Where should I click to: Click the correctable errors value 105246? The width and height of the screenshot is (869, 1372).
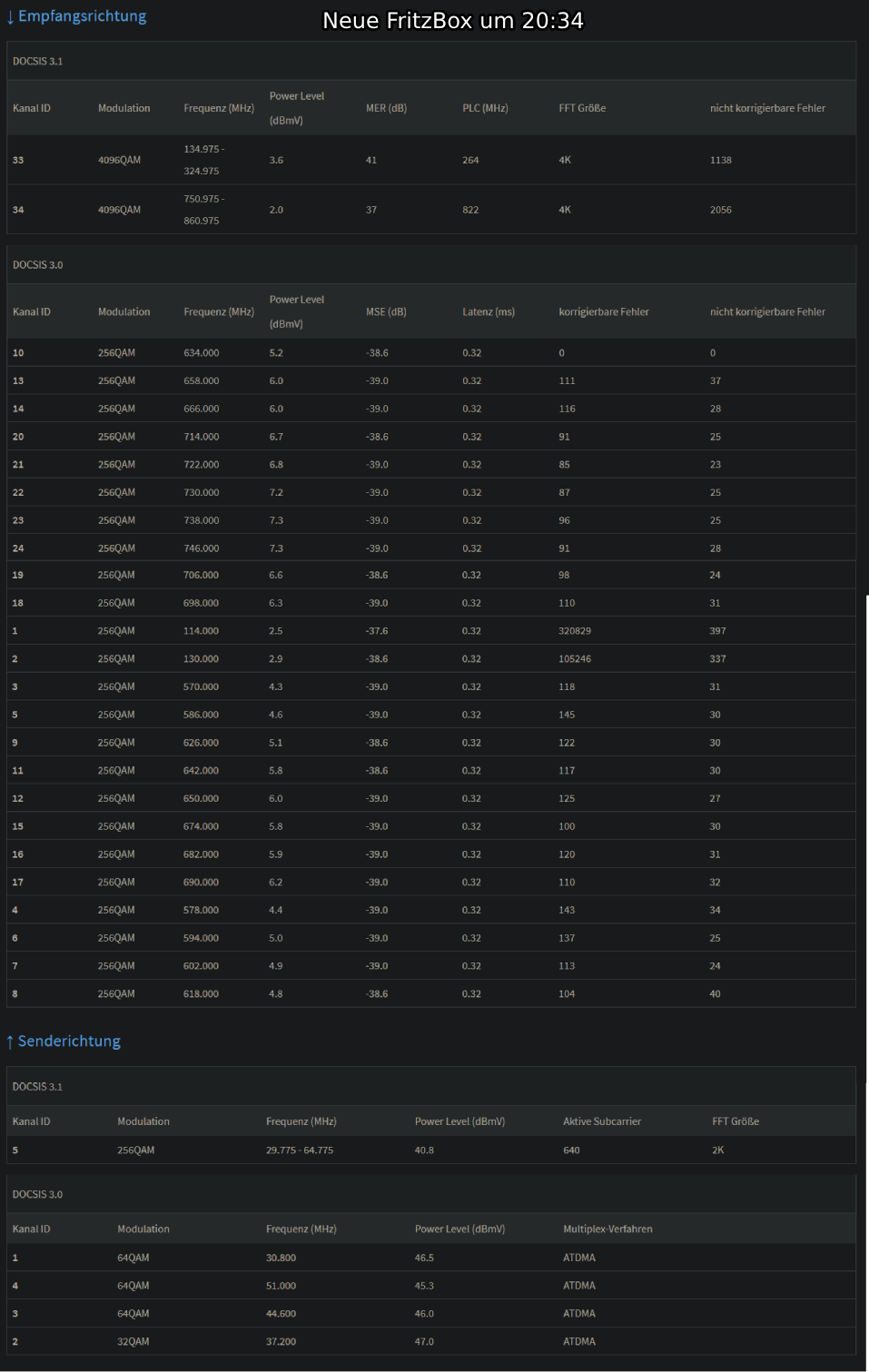[x=575, y=659]
